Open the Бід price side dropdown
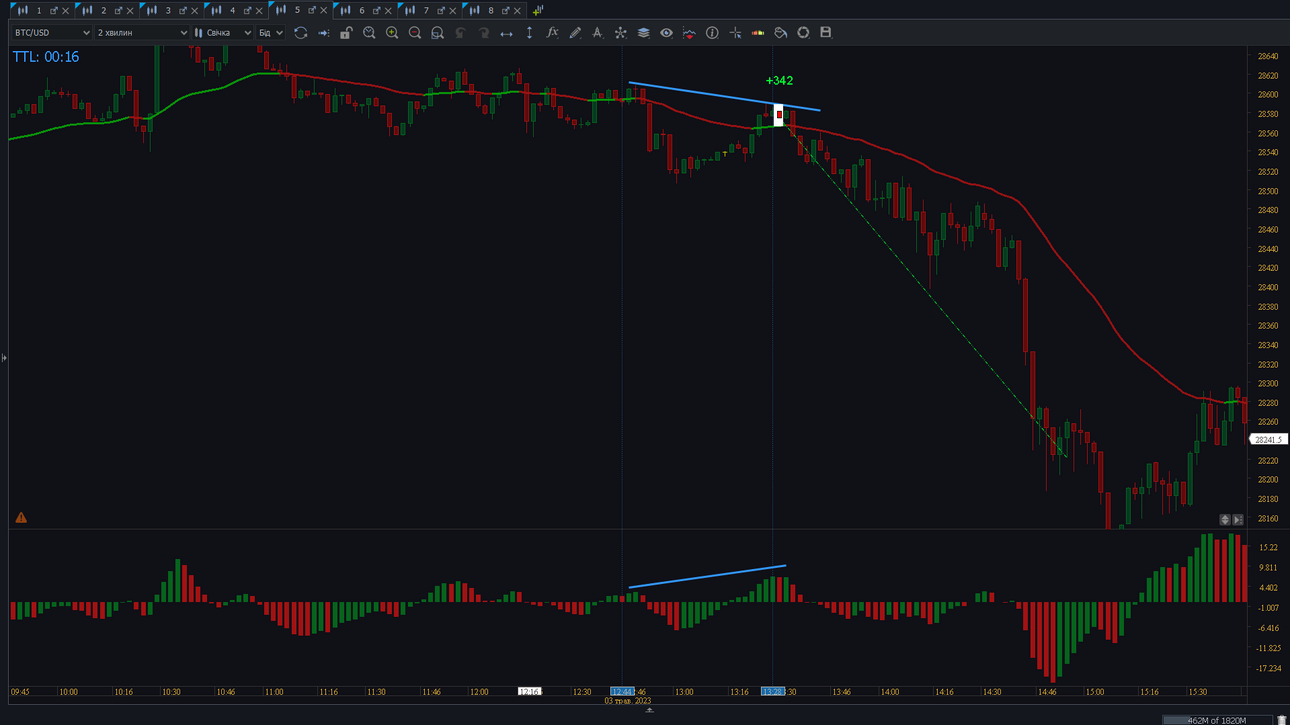Image resolution: width=1290 pixels, height=725 pixels. click(x=271, y=33)
